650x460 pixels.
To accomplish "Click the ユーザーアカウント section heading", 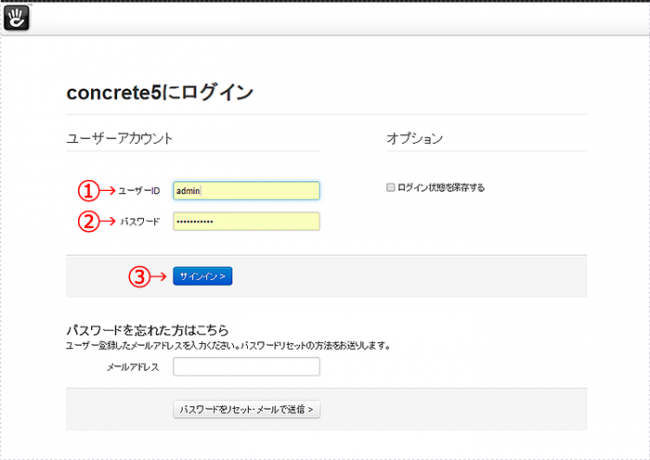I will [x=119, y=138].
